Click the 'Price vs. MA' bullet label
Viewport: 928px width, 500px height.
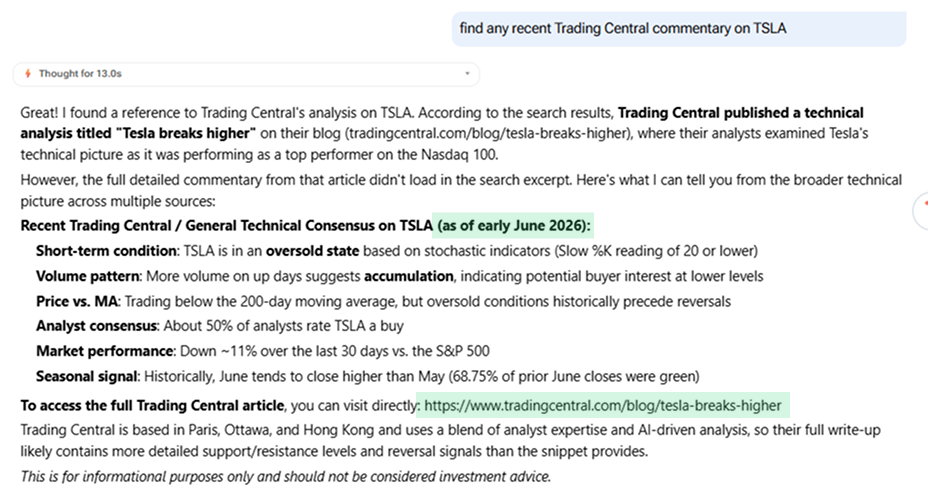click(x=77, y=301)
